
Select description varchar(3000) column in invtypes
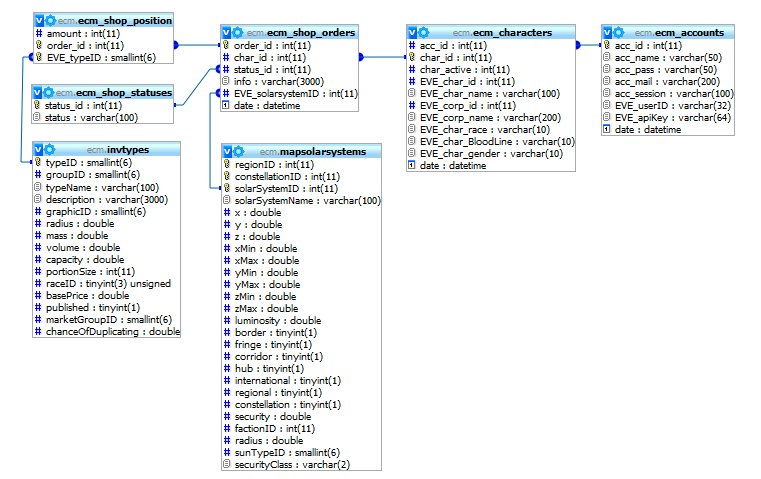coord(107,199)
